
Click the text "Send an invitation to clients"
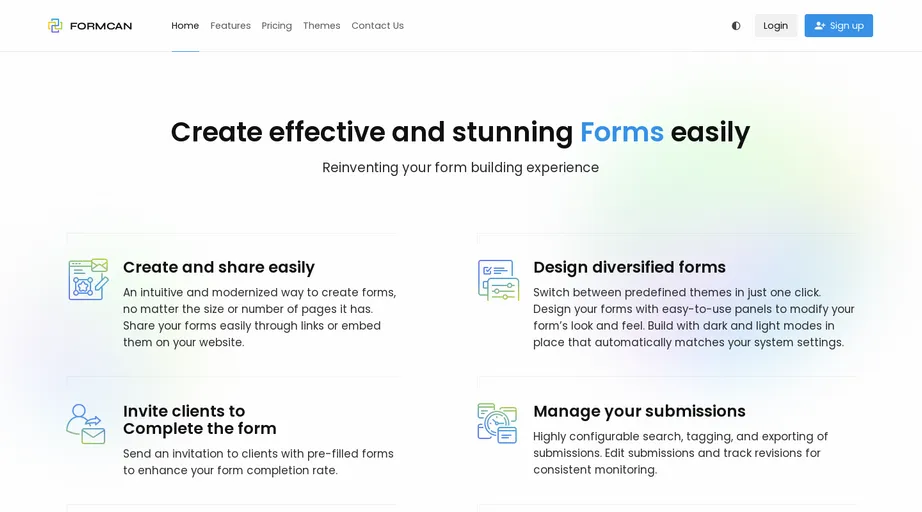[x=258, y=462]
